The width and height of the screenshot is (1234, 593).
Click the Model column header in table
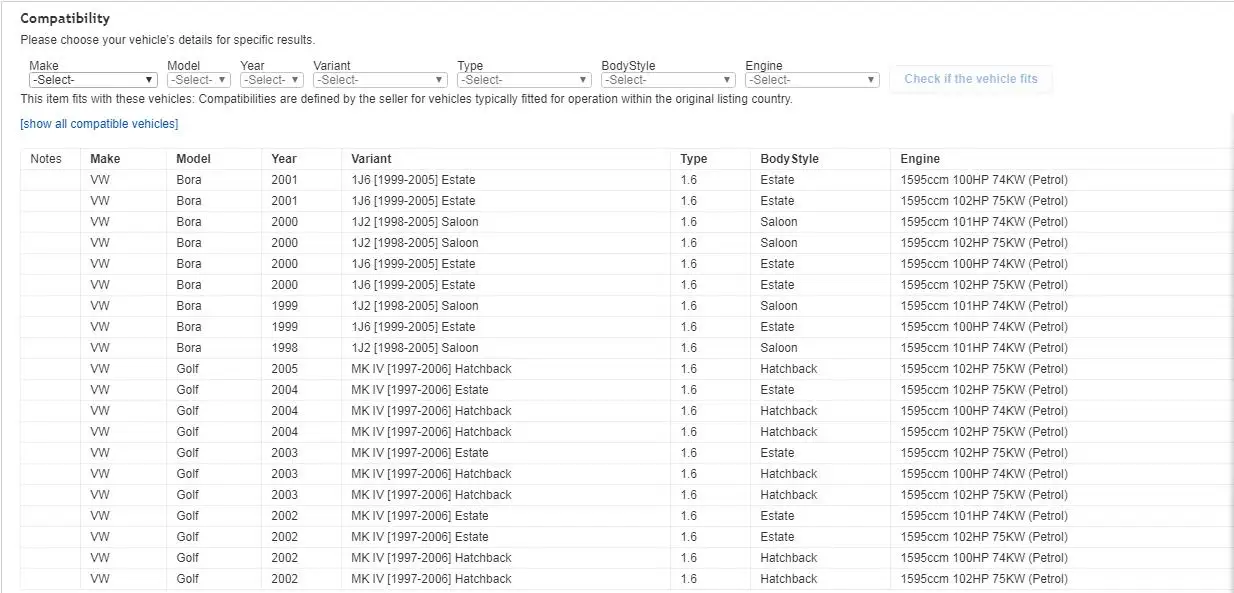(x=215, y=159)
